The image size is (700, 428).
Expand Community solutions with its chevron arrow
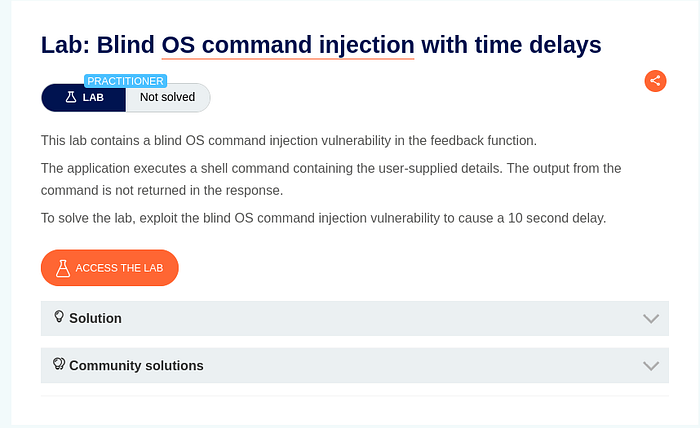pyautogui.click(x=651, y=366)
